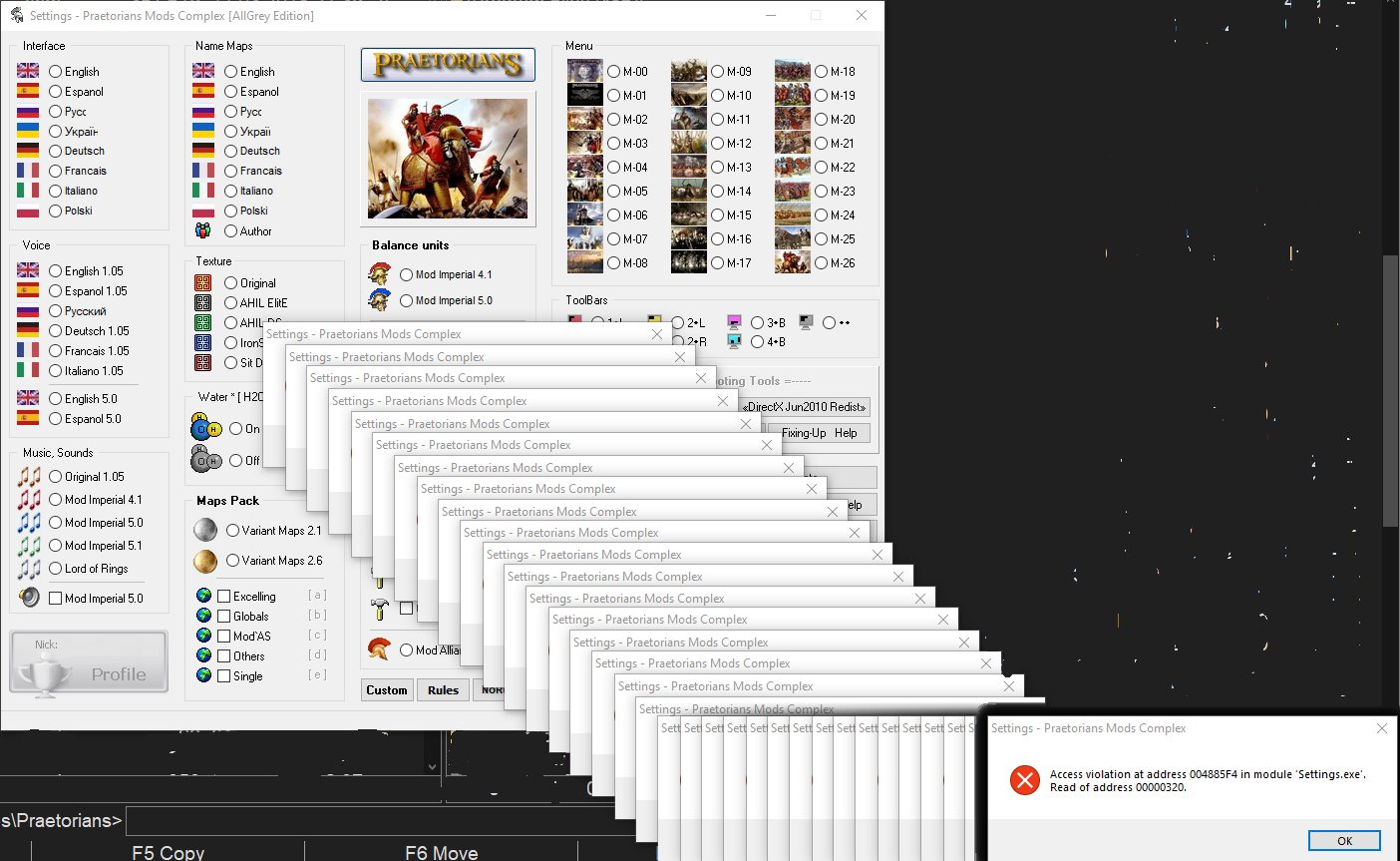Click the M-18 menu thumbnail
The width and height of the screenshot is (1400, 861).
click(793, 71)
